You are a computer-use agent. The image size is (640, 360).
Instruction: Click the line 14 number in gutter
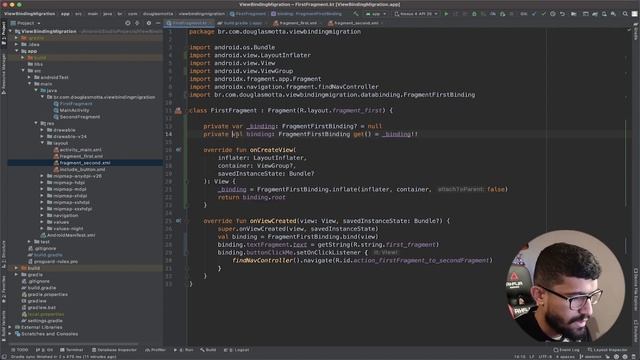pyautogui.click(x=169, y=134)
